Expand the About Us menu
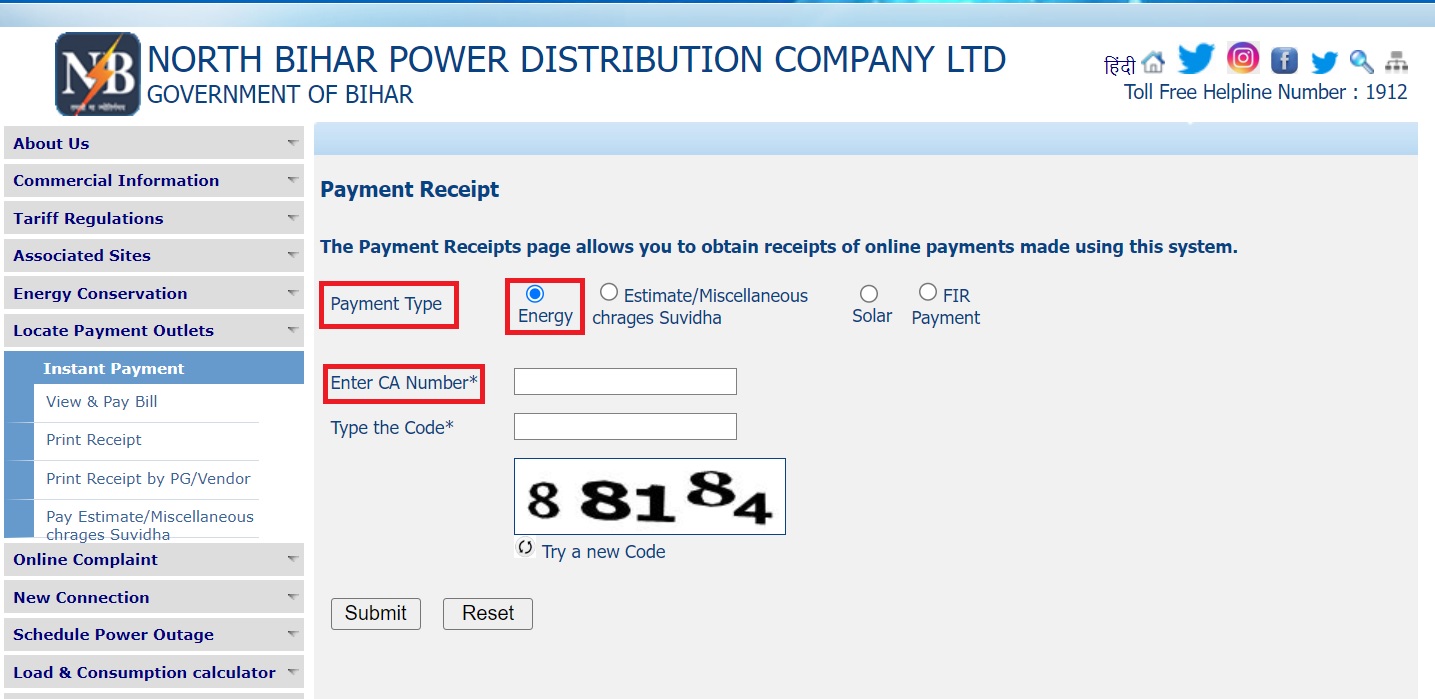Viewport: 1435px width, 699px height. (51, 143)
